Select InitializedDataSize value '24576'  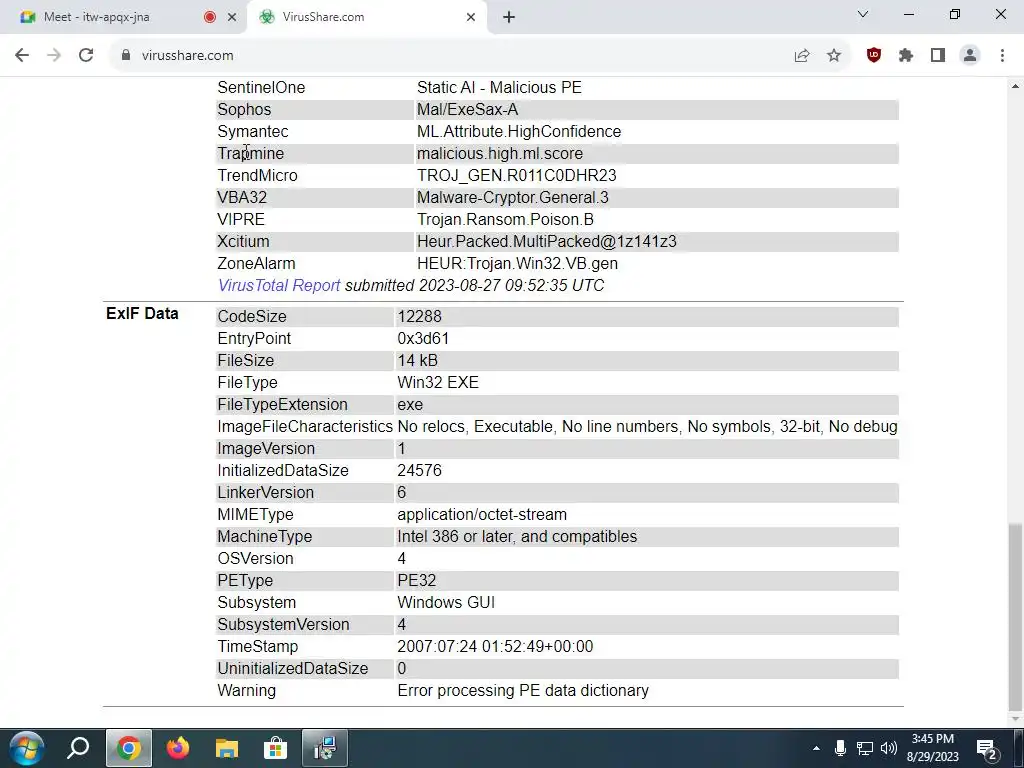419,471
